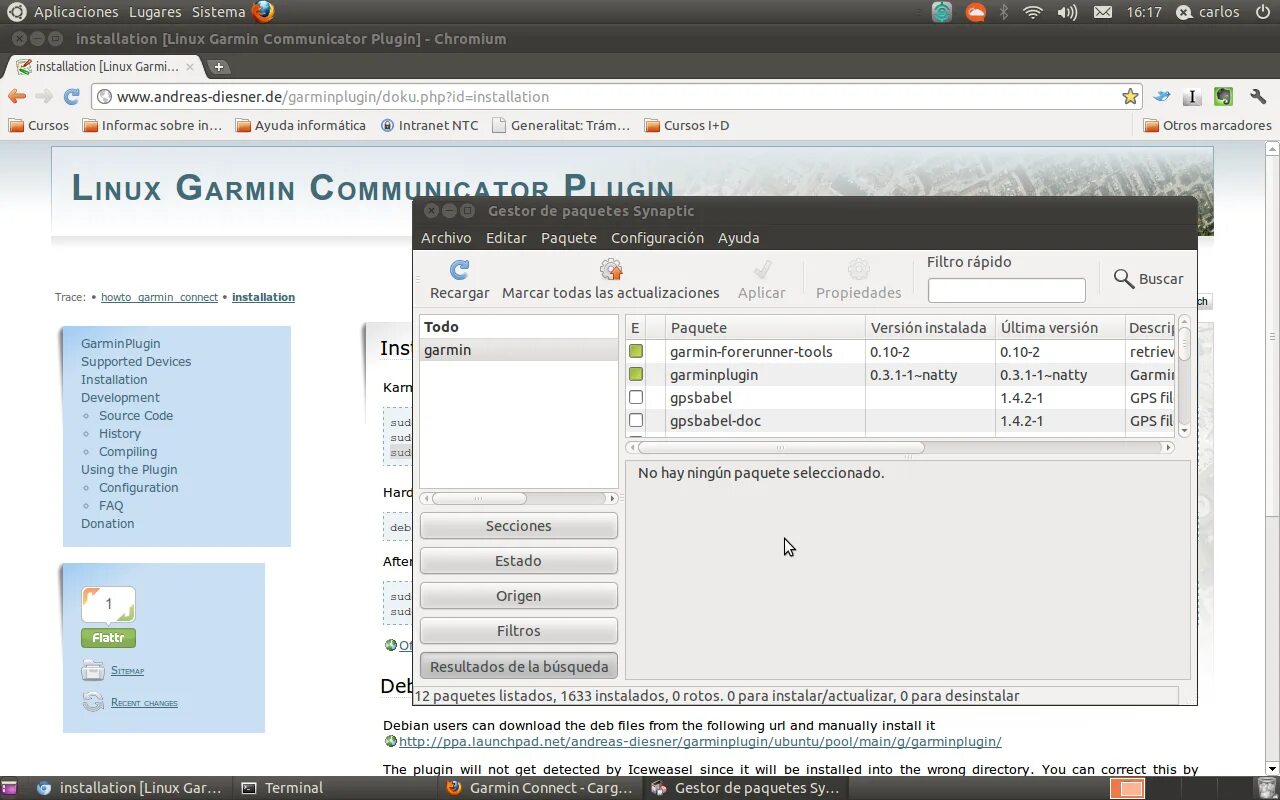Click the Origen button

click(x=519, y=596)
